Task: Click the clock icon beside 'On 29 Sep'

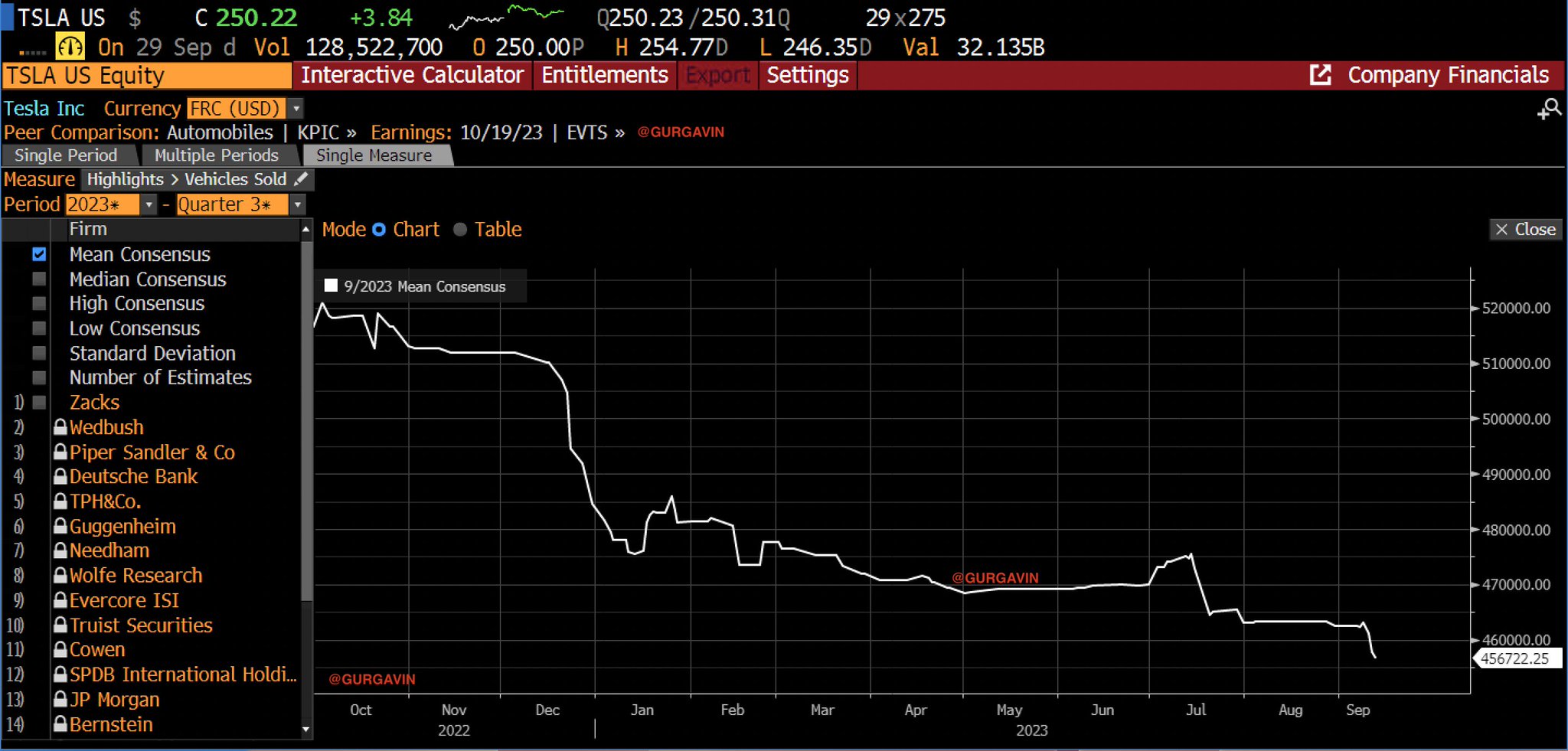Action: (70, 47)
